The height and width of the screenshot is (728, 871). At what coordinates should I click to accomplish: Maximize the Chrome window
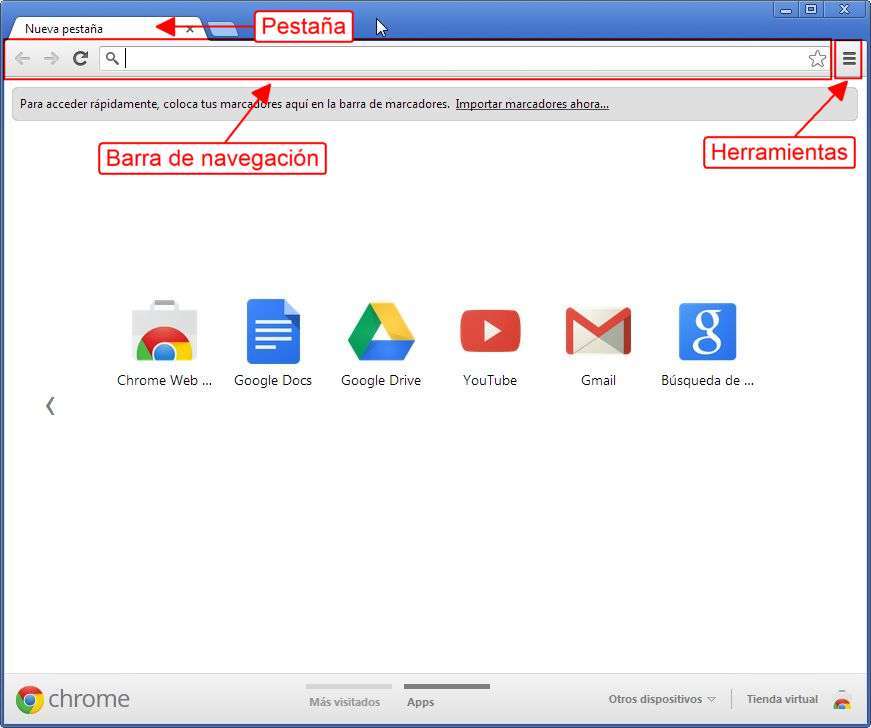pos(811,9)
